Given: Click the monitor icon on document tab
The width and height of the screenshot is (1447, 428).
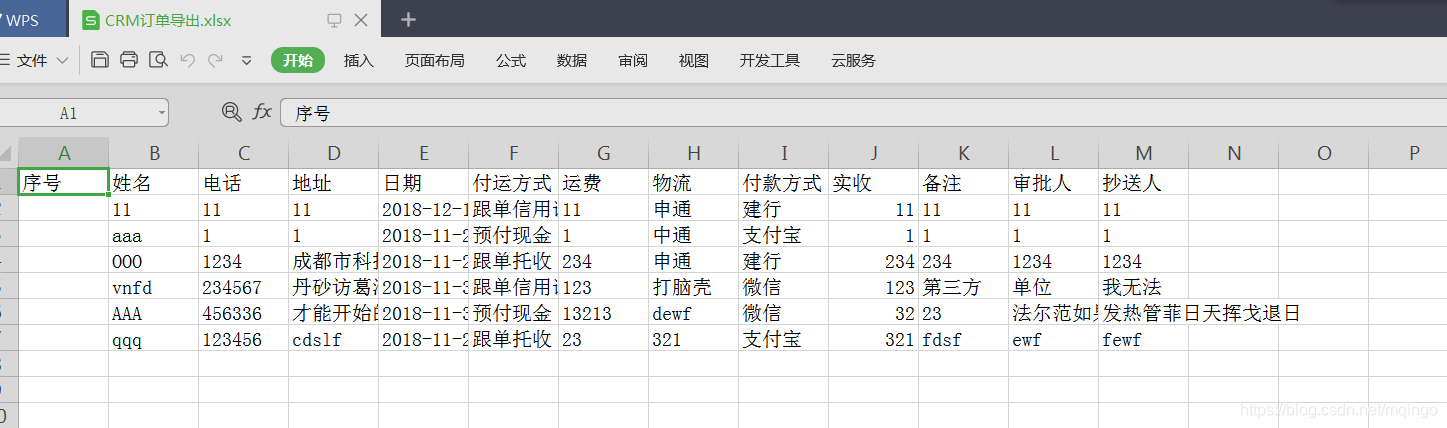Looking at the screenshot, I should coord(335,20).
